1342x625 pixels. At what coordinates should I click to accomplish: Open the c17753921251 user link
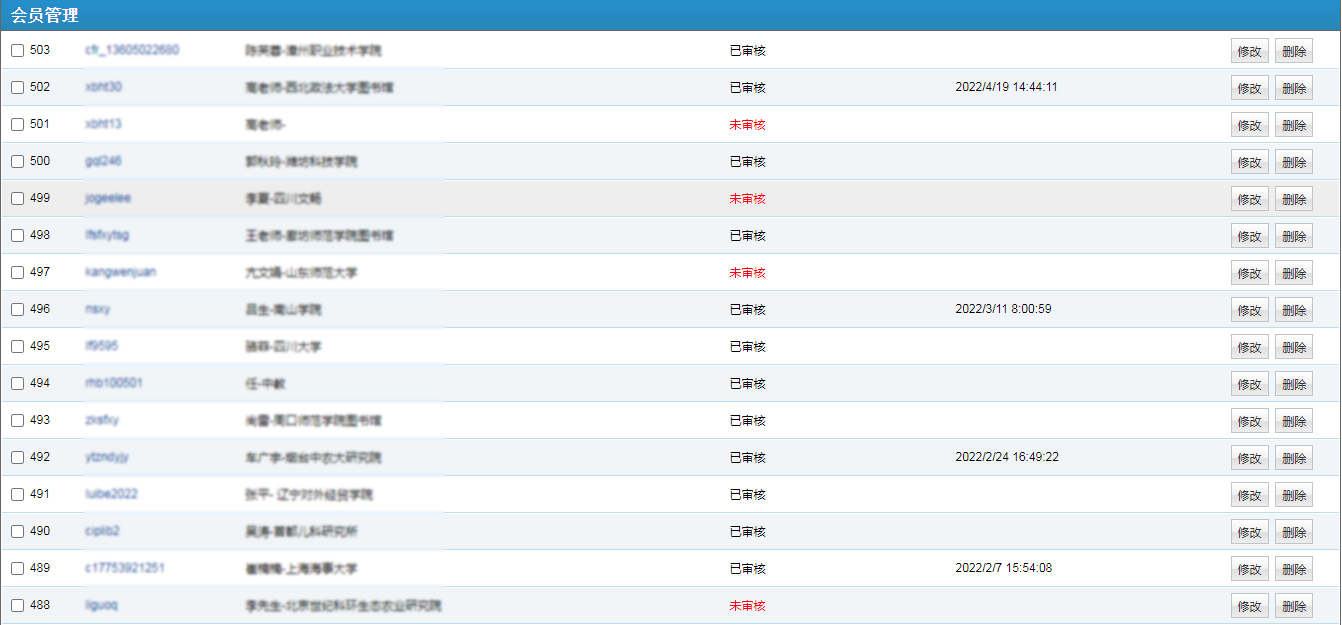[124, 568]
